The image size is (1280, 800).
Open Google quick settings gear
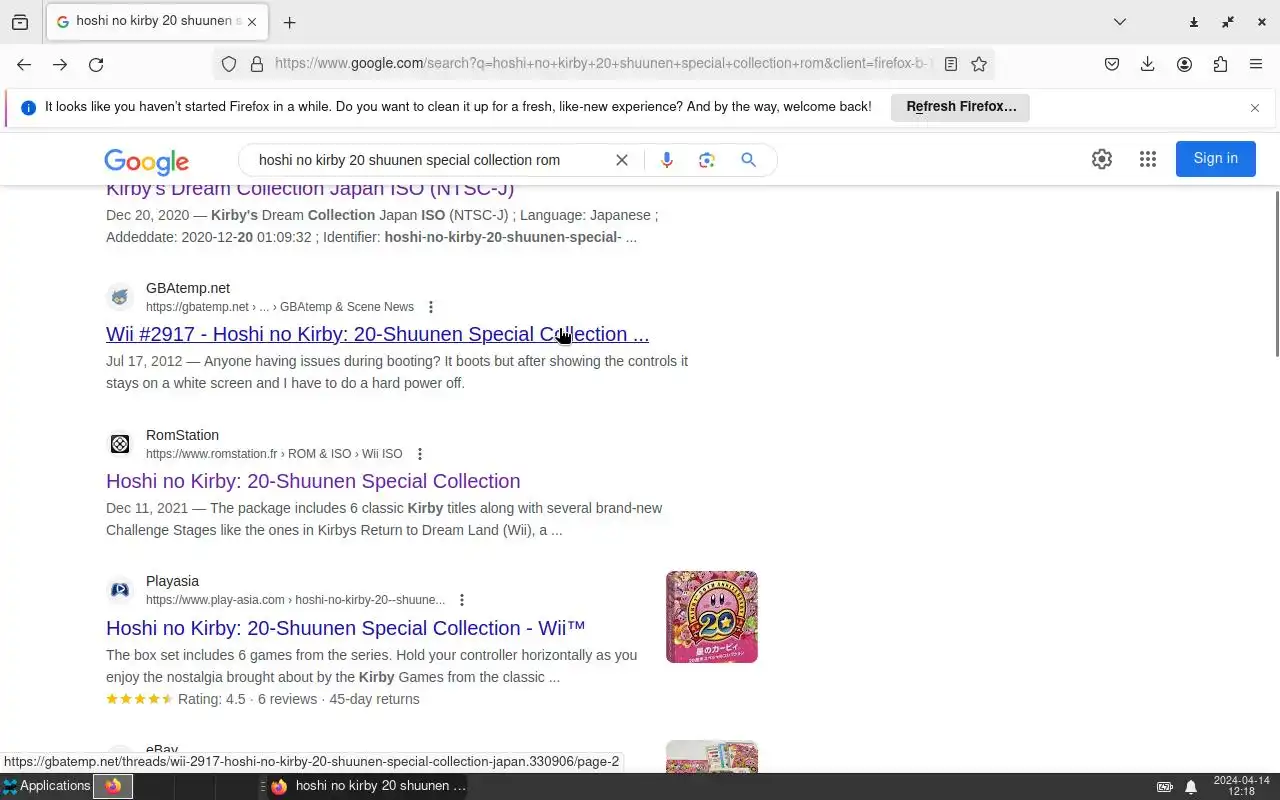pos(1102,159)
